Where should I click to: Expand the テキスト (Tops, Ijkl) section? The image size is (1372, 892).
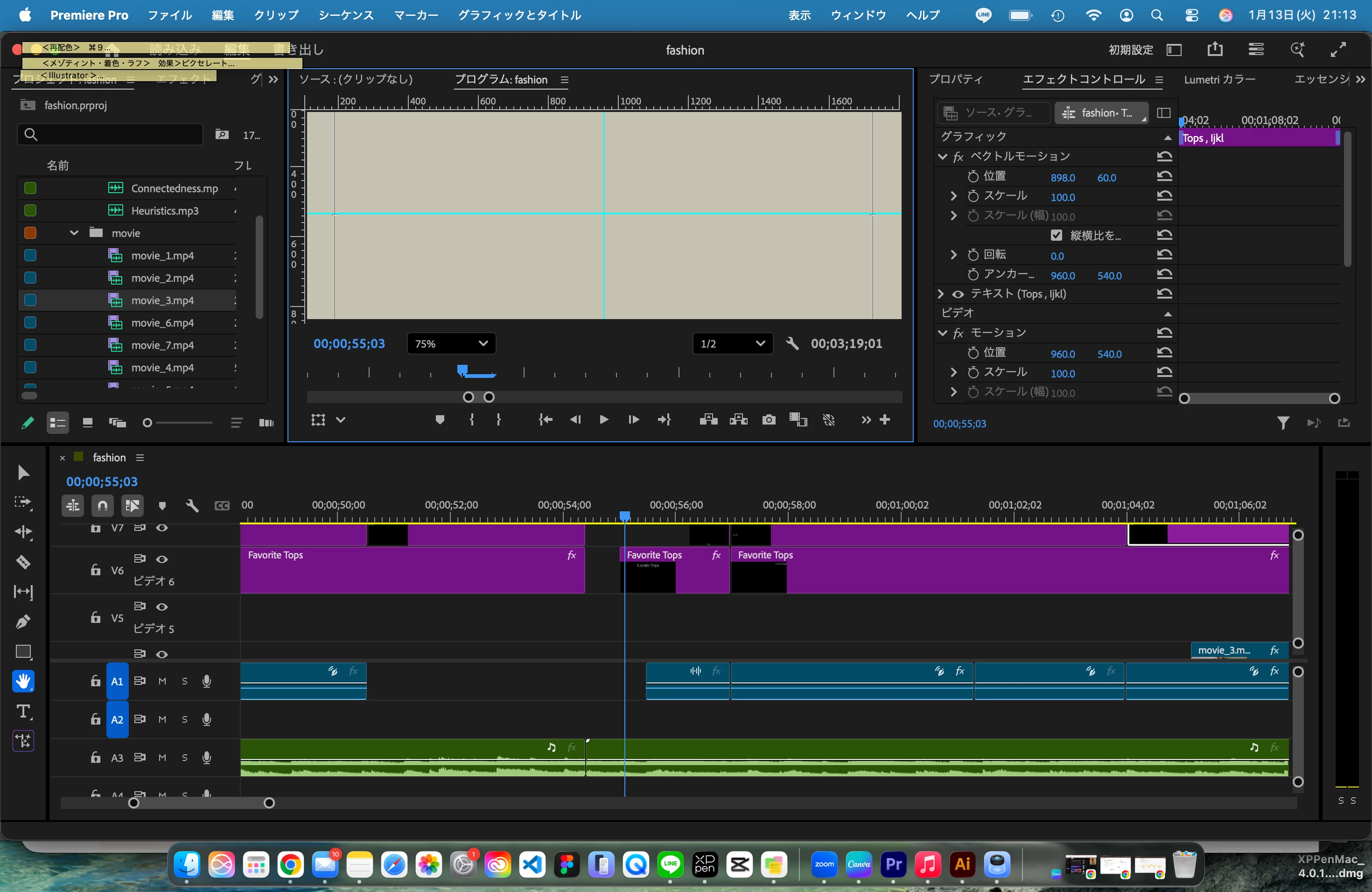[x=941, y=294]
